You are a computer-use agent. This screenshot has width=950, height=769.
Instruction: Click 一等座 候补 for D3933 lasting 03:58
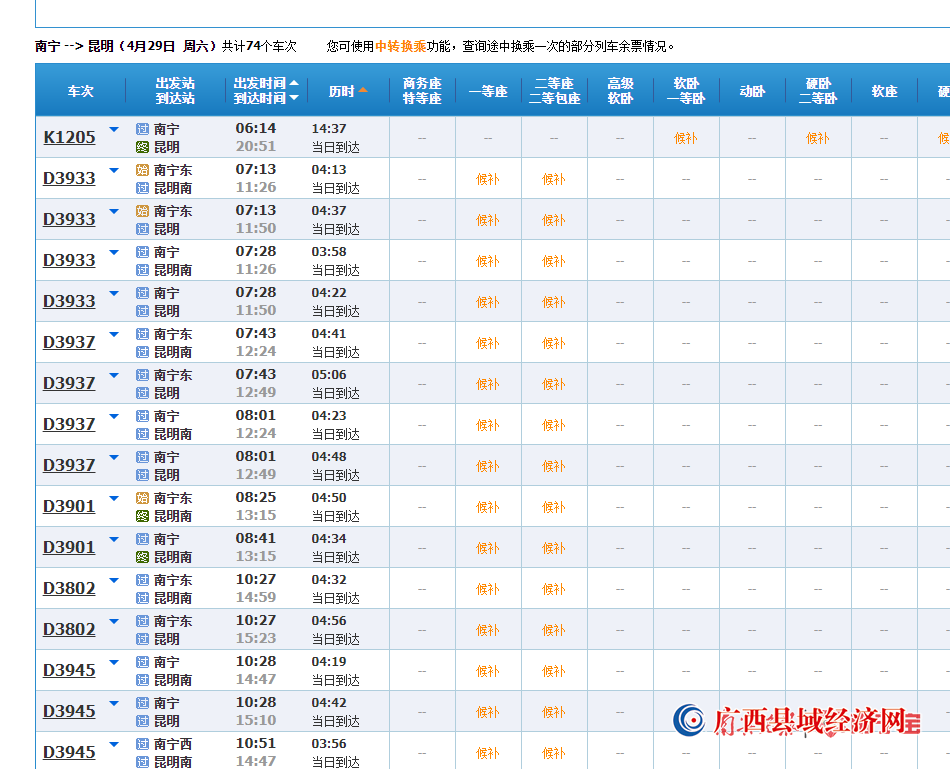pos(488,261)
